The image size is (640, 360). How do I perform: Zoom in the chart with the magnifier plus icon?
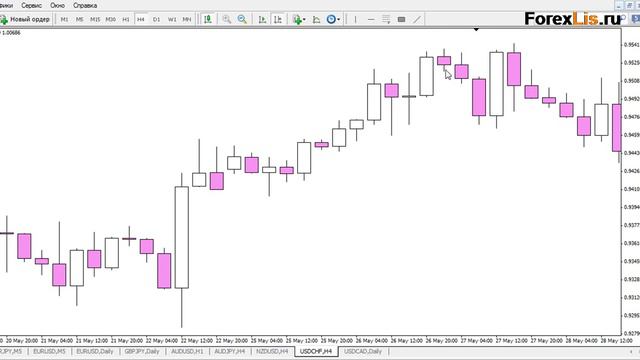227,19
